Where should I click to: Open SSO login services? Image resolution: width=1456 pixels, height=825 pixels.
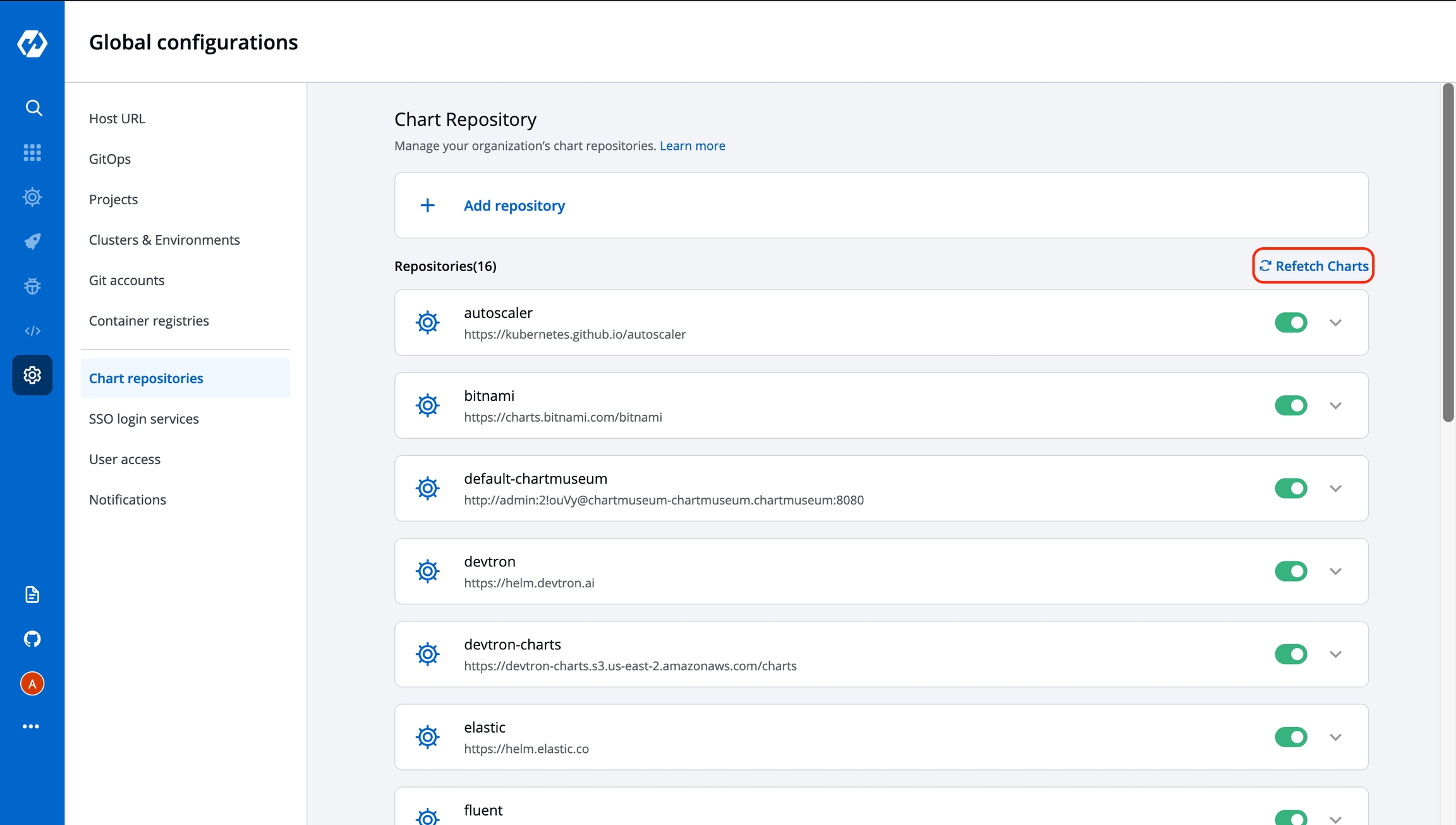(x=185, y=419)
